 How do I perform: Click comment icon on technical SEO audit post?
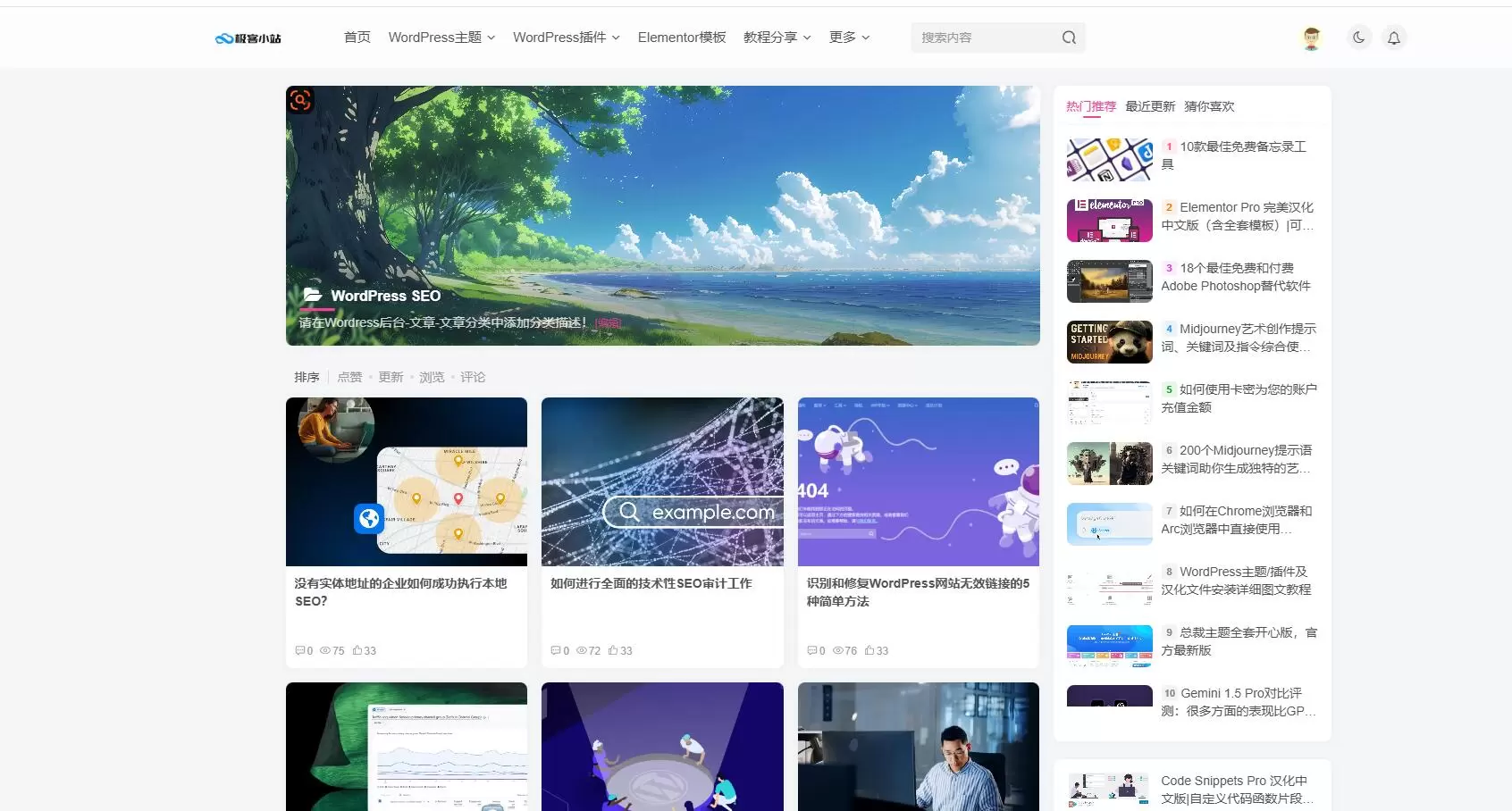pos(555,650)
